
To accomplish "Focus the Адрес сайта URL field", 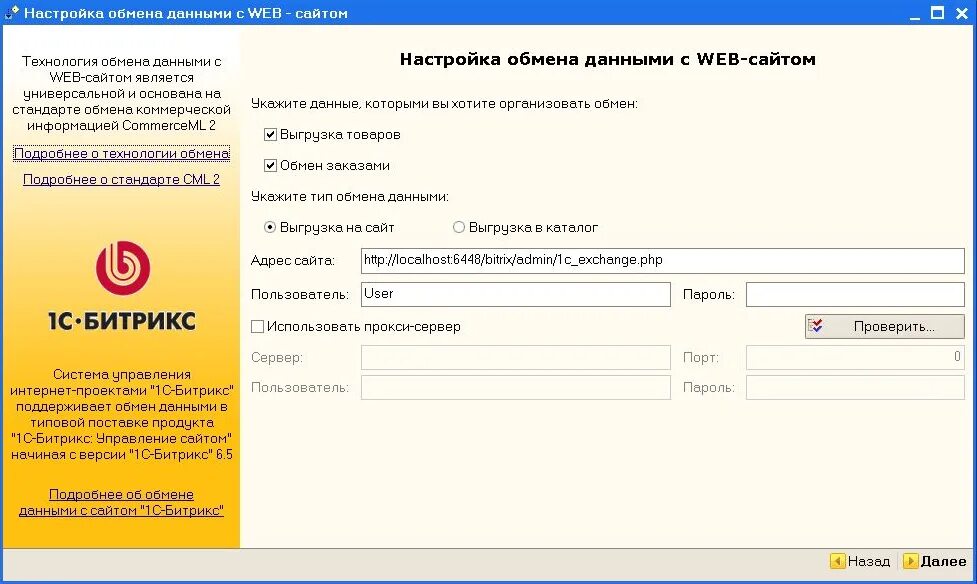I will click(x=662, y=261).
